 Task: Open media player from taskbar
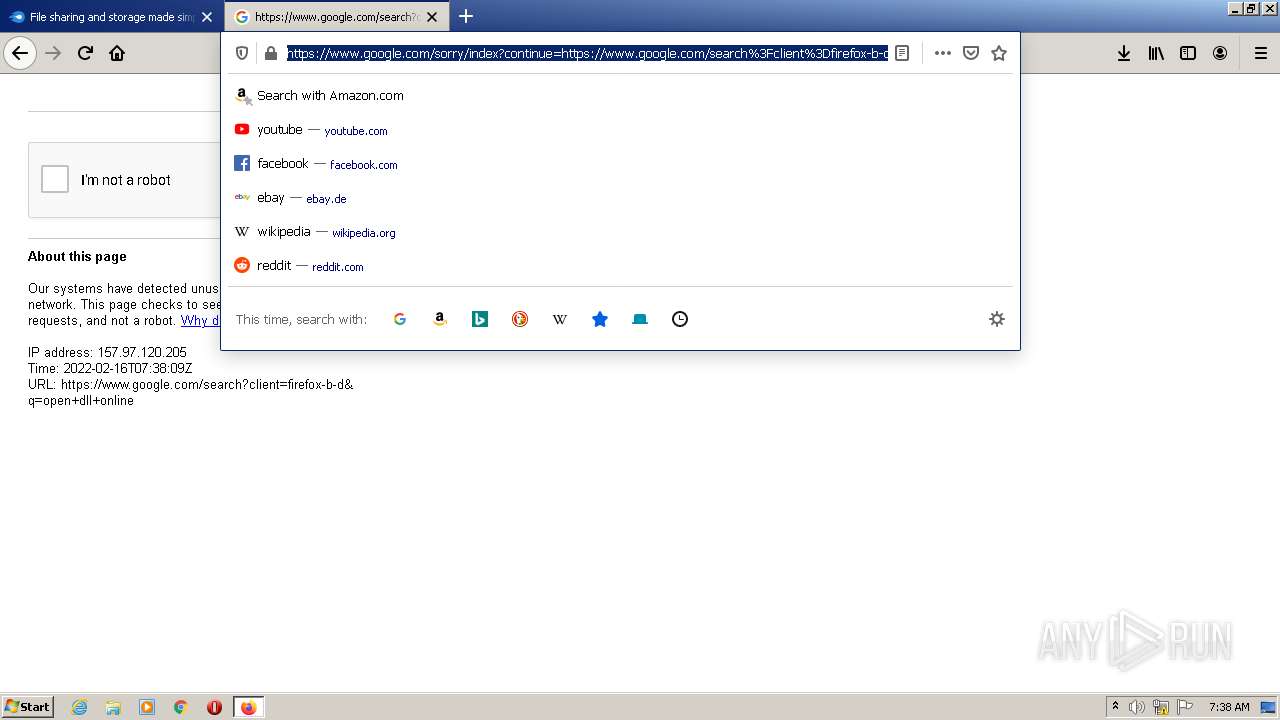click(x=147, y=707)
